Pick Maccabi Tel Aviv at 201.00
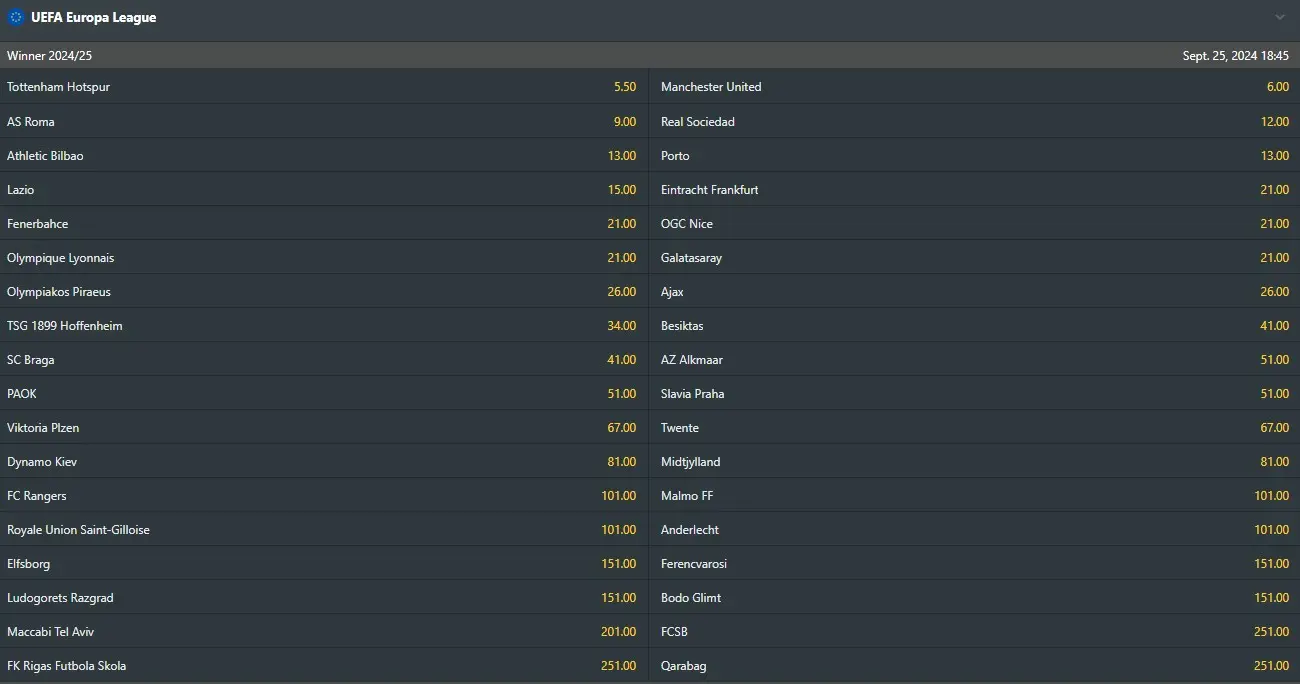 tap(618, 632)
